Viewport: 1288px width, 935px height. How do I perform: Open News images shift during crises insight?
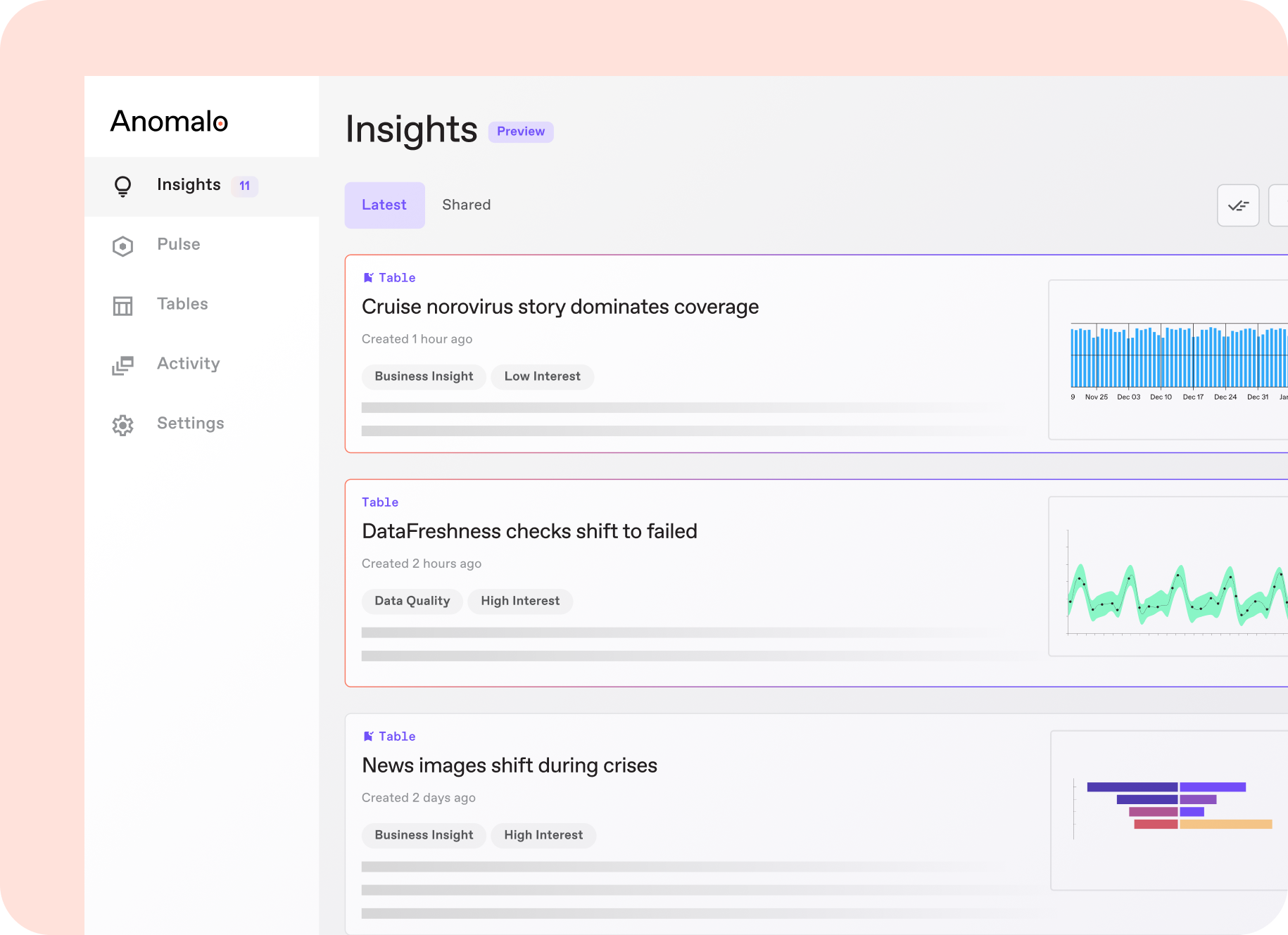(509, 766)
